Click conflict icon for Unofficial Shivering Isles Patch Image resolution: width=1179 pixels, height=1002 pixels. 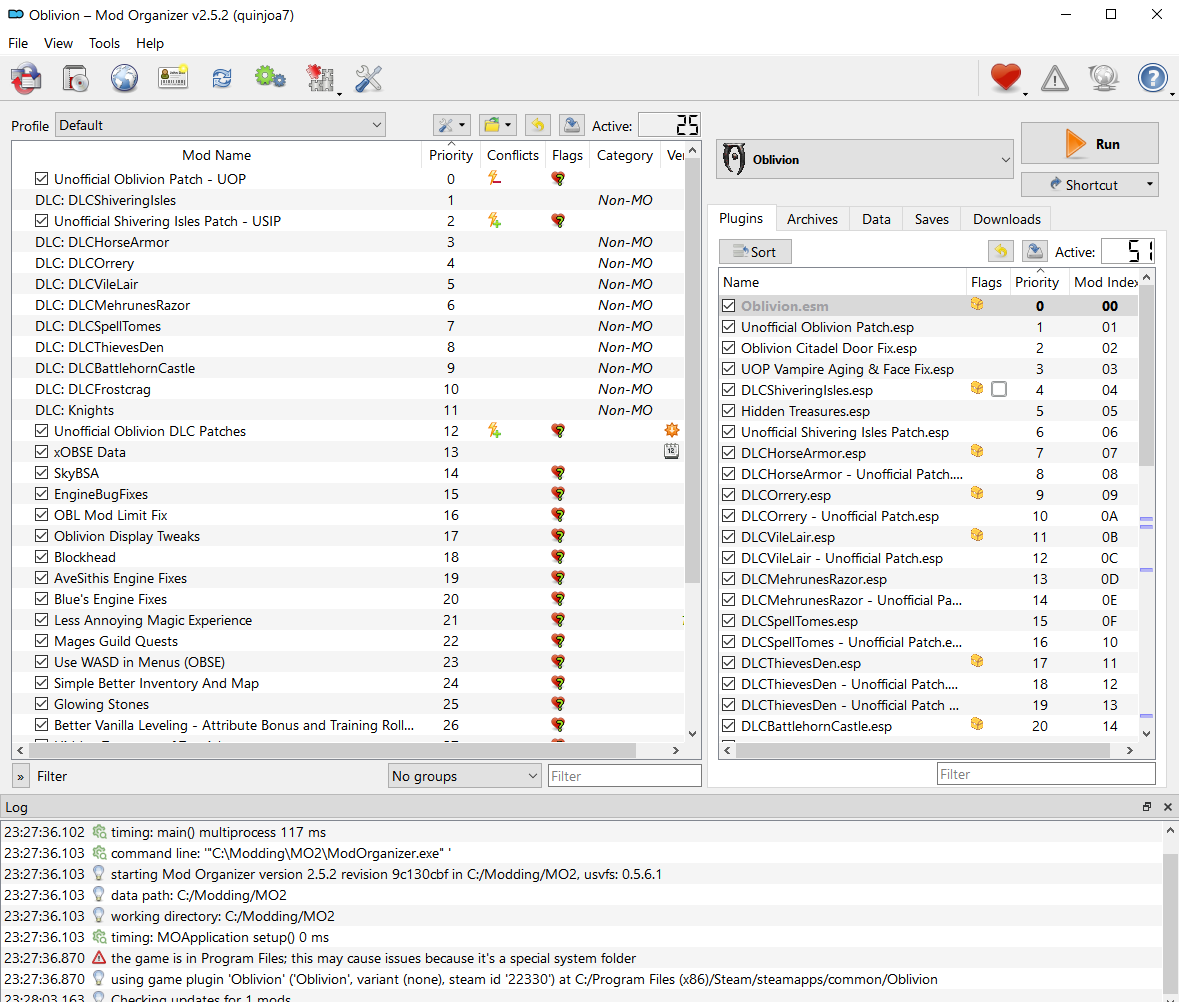coord(494,220)
